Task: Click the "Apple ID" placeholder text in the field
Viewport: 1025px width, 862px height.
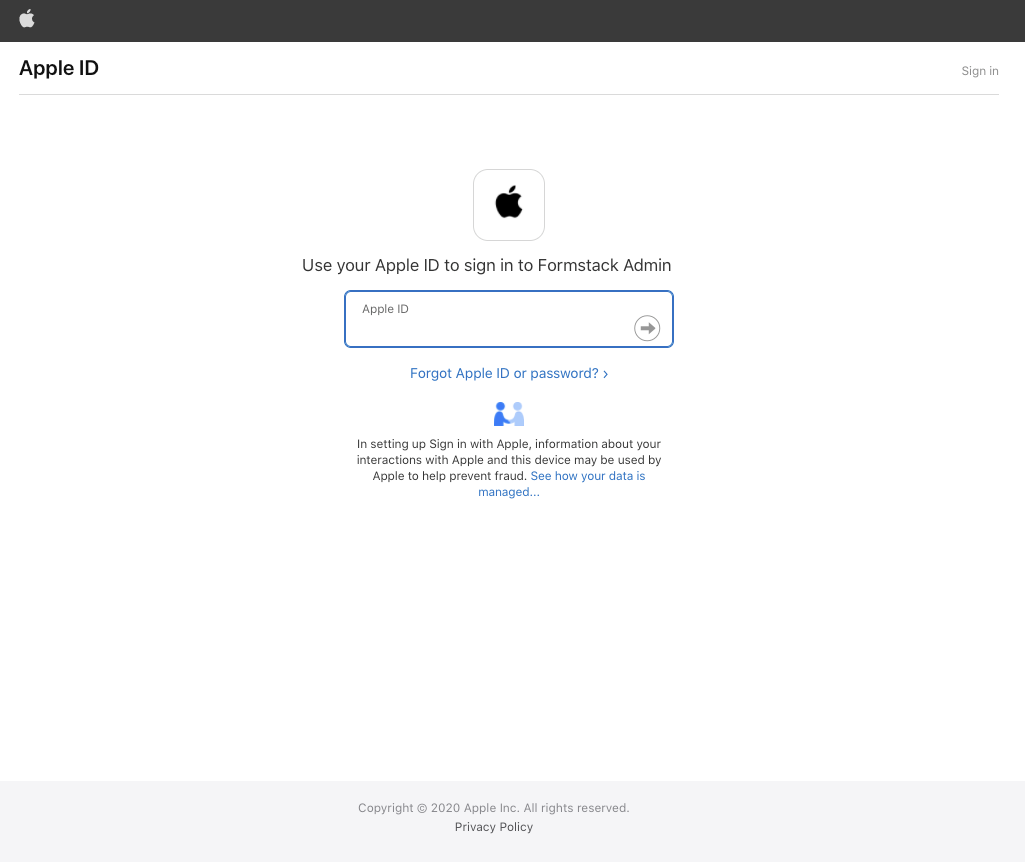Action: 385,309
